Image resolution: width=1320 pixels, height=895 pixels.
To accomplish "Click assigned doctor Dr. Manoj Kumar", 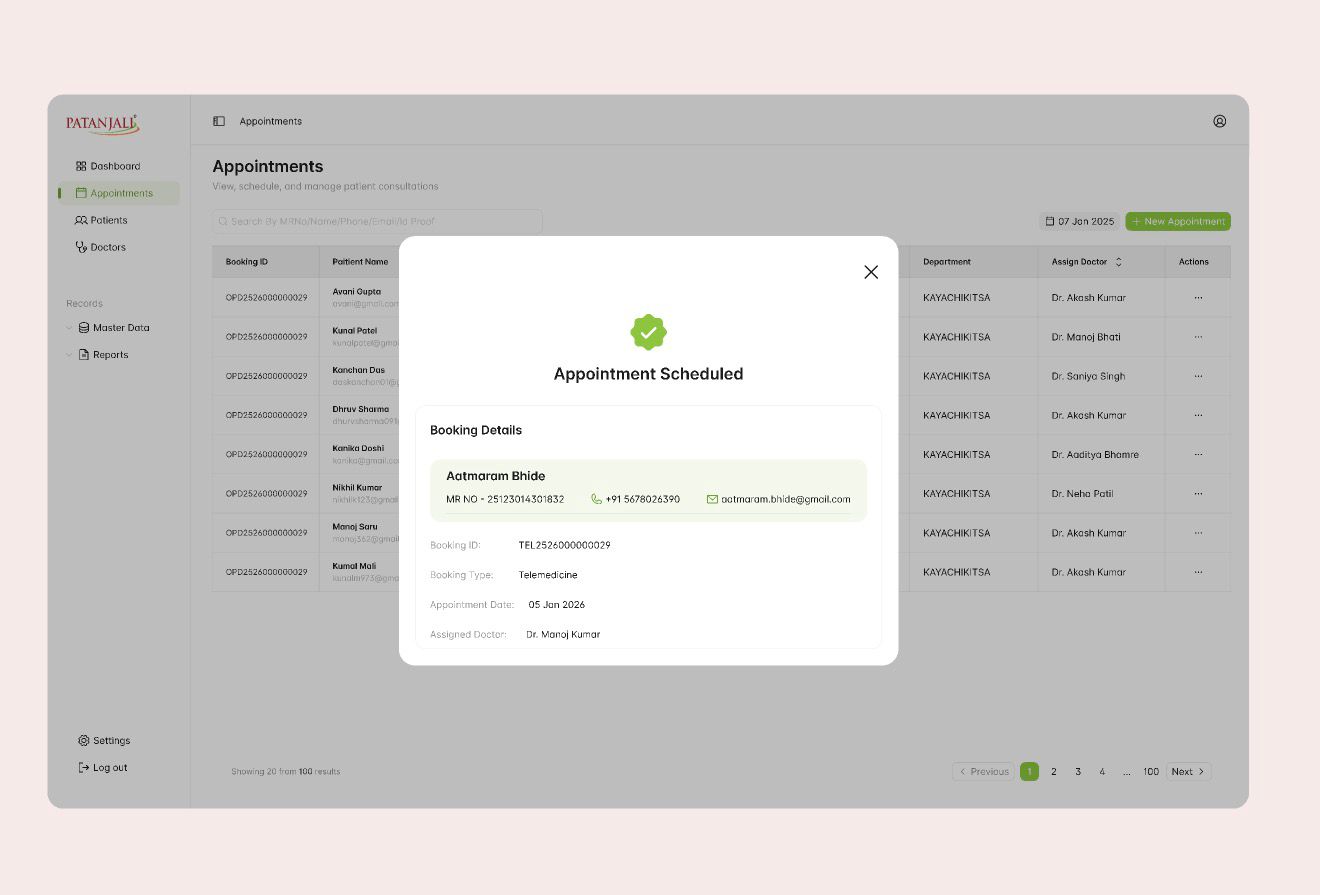I will point(563,635).
